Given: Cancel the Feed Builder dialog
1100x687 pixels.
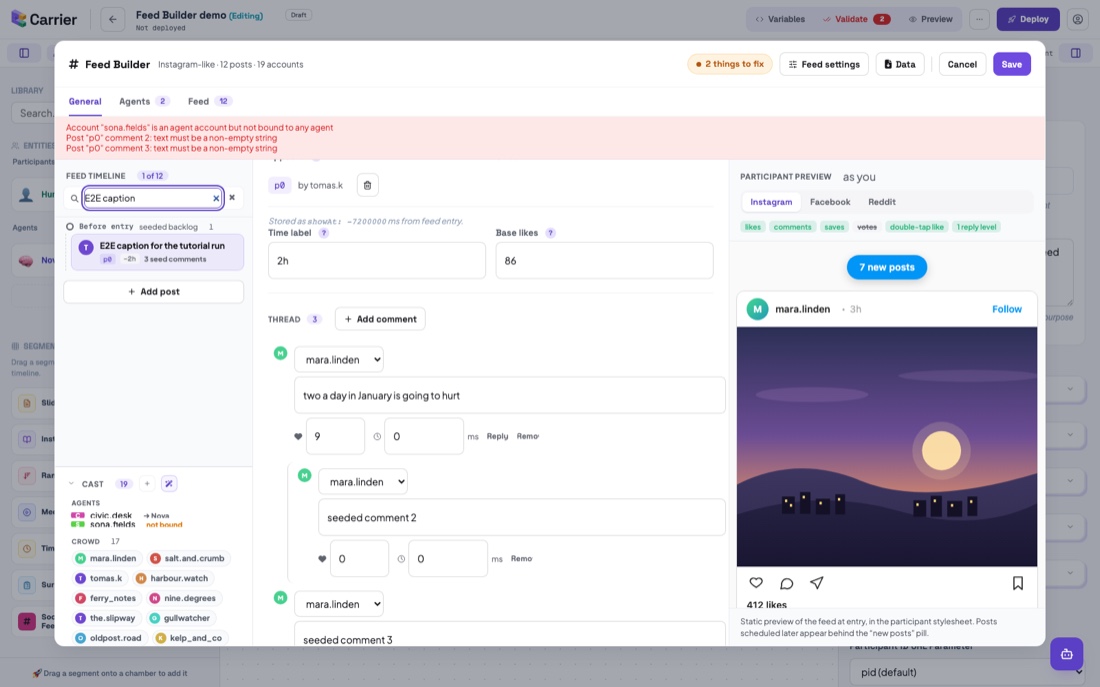Looking at the screenshot, I should (x=962, y=64).
